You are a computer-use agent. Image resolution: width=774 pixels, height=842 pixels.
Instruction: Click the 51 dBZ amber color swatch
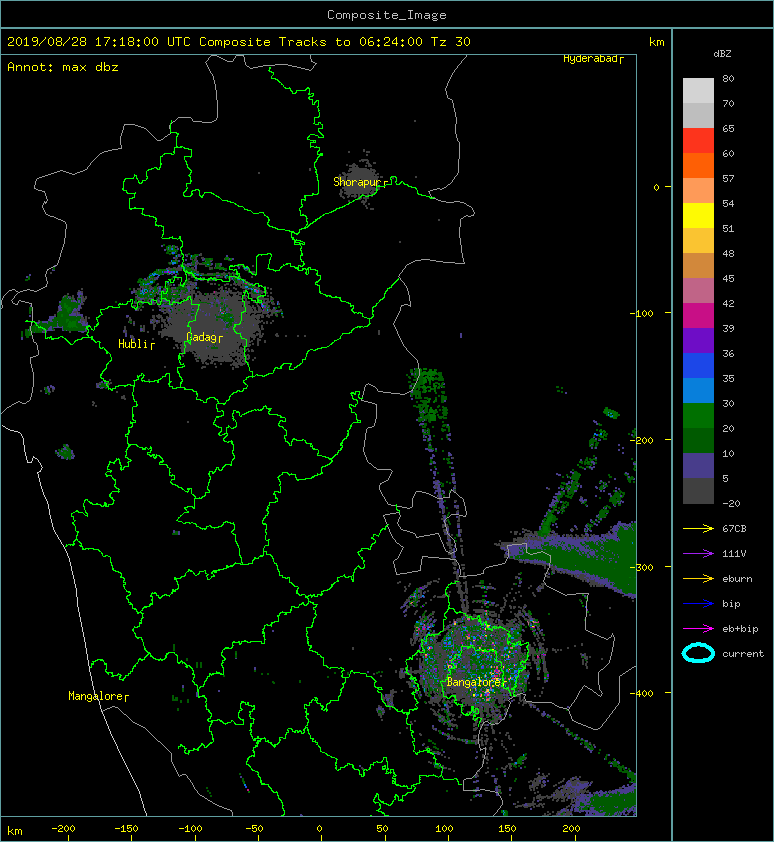click(x=698, y=240)
